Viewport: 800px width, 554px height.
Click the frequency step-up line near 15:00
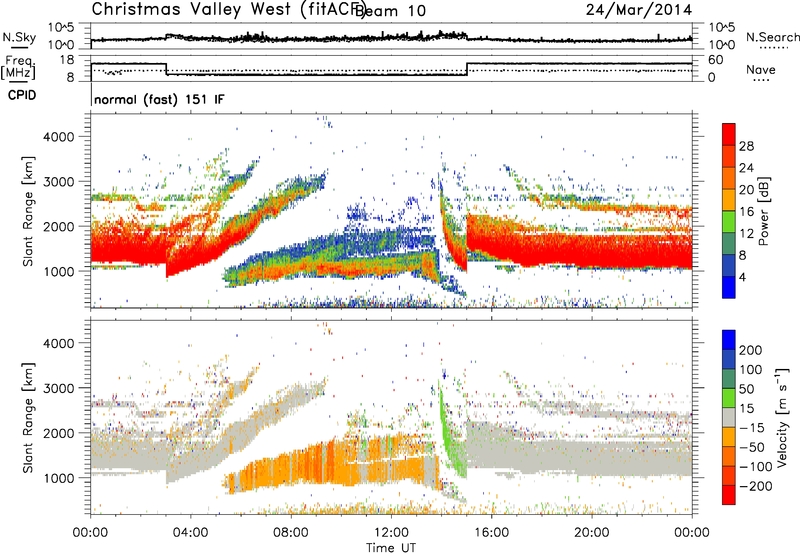coord(467,69)
